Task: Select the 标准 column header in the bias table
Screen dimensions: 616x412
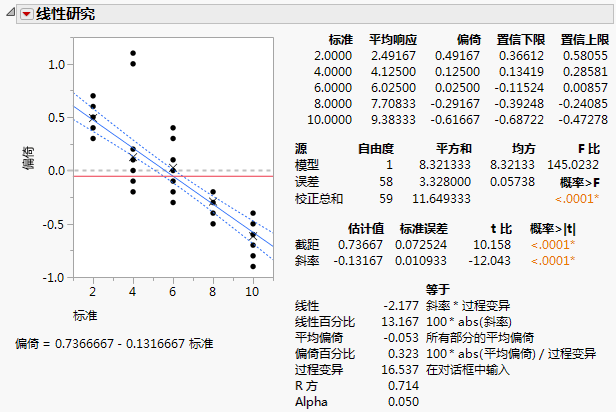Action: (341, 40)
